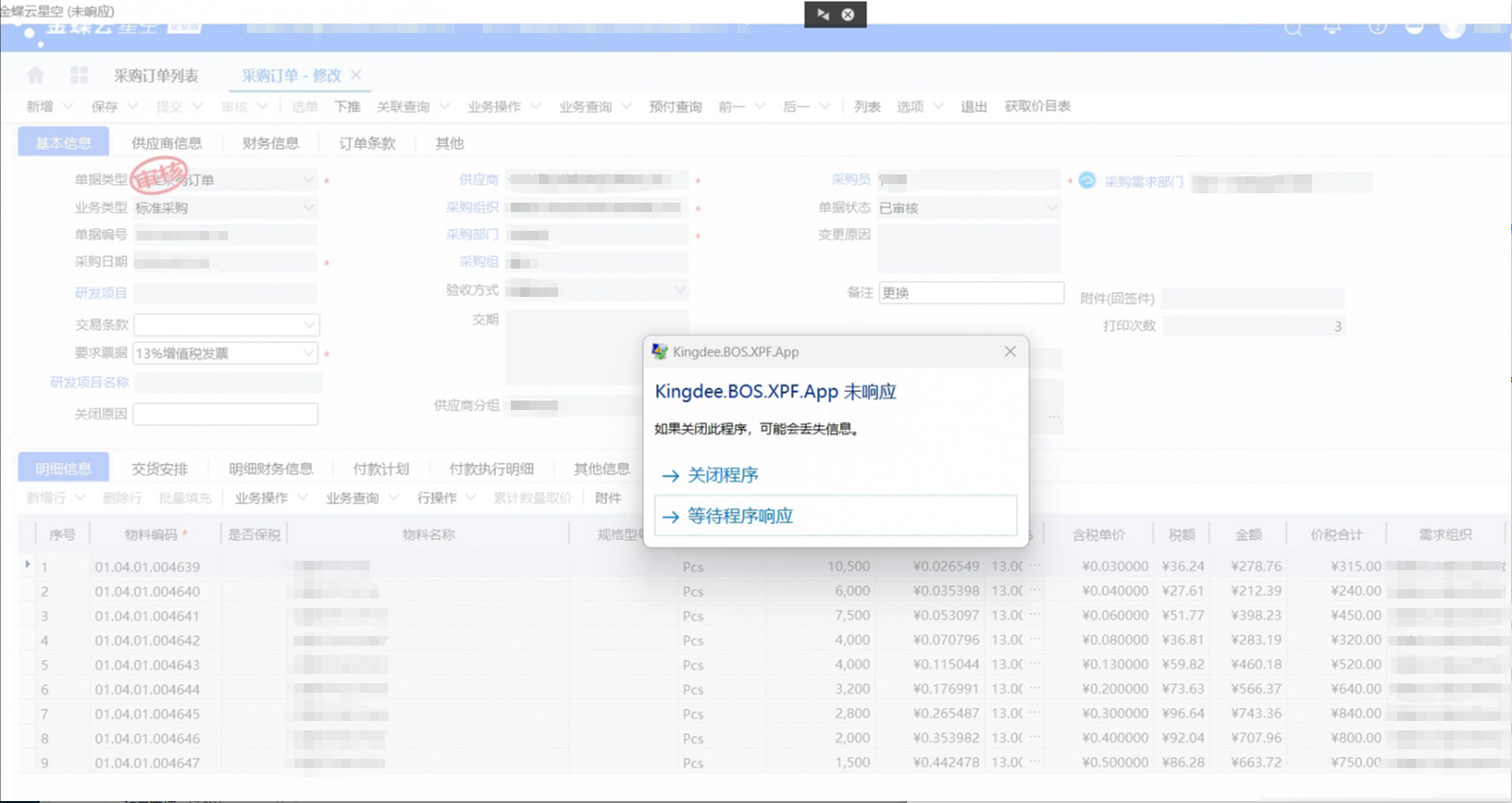
Task: Expand the 新增 dropdown arrow
Action: [x=68, y=107]
